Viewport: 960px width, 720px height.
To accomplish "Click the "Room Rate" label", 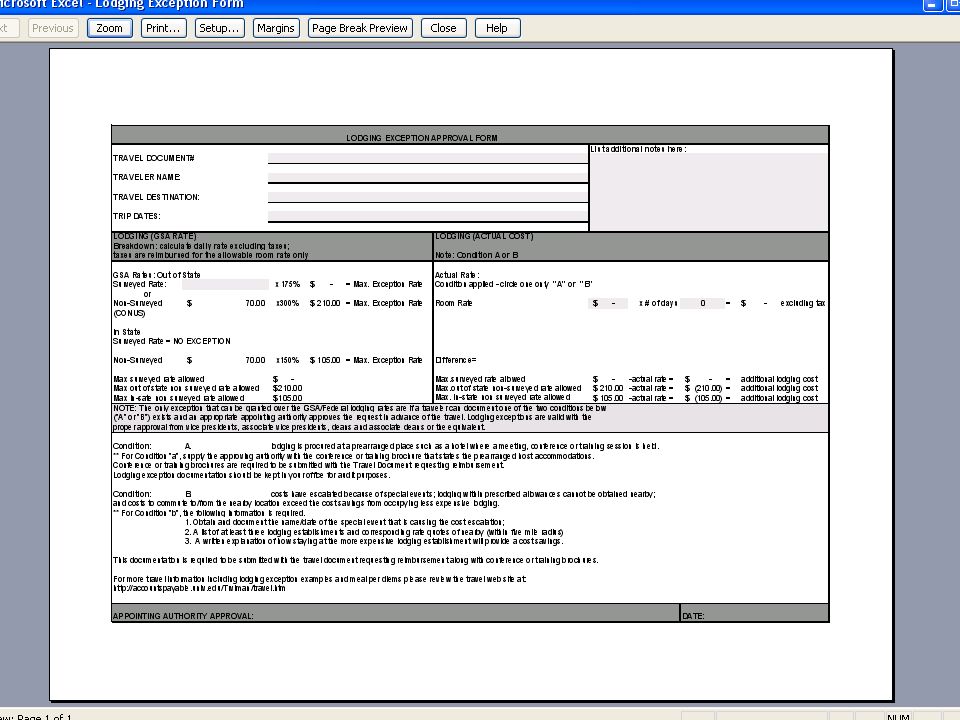I will click(454, 303).
